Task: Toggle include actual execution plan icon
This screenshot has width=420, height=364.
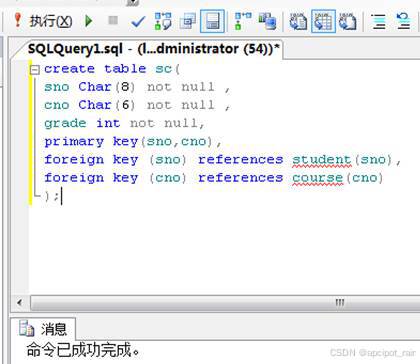Action: (x=243, y=21)
